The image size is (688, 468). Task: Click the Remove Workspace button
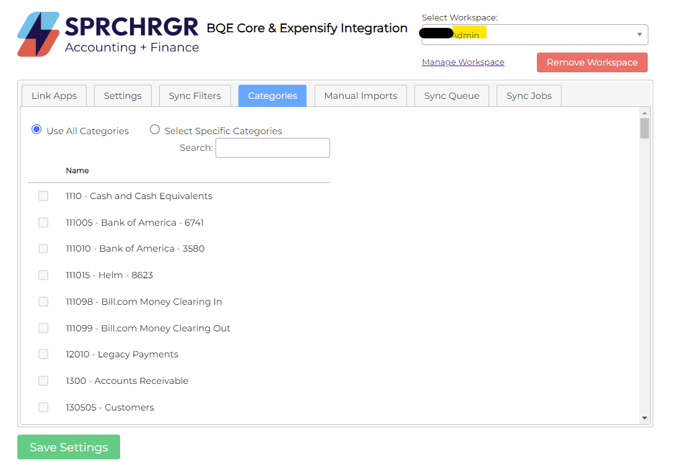pyautogui.click(x=592, y=62)
